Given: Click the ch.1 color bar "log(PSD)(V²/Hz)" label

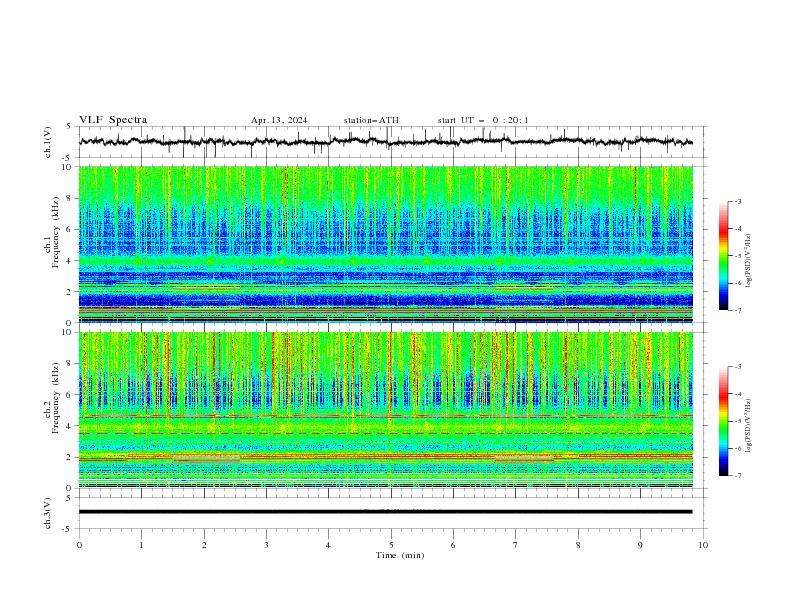Looking at the screenshot, I should point(749,260).
